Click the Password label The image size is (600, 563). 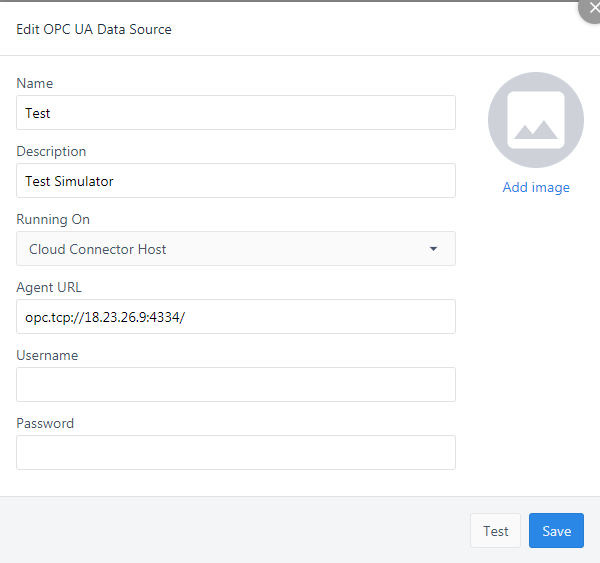pyautogui.click(x=45, y=424)
